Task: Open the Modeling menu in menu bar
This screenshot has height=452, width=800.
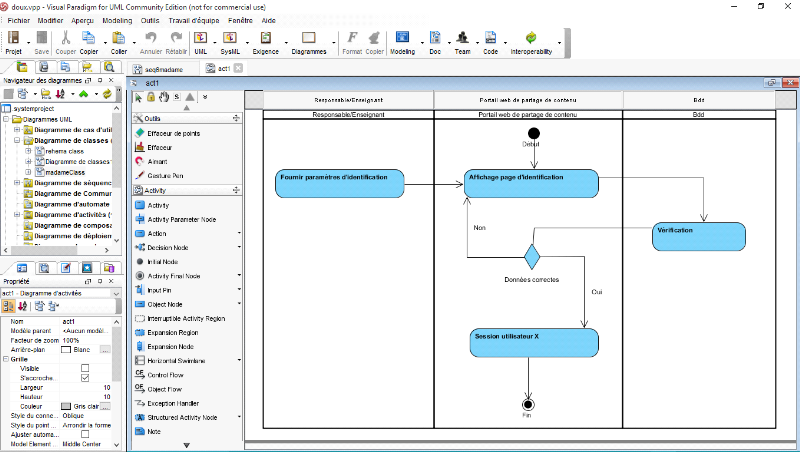Action: 117,20
